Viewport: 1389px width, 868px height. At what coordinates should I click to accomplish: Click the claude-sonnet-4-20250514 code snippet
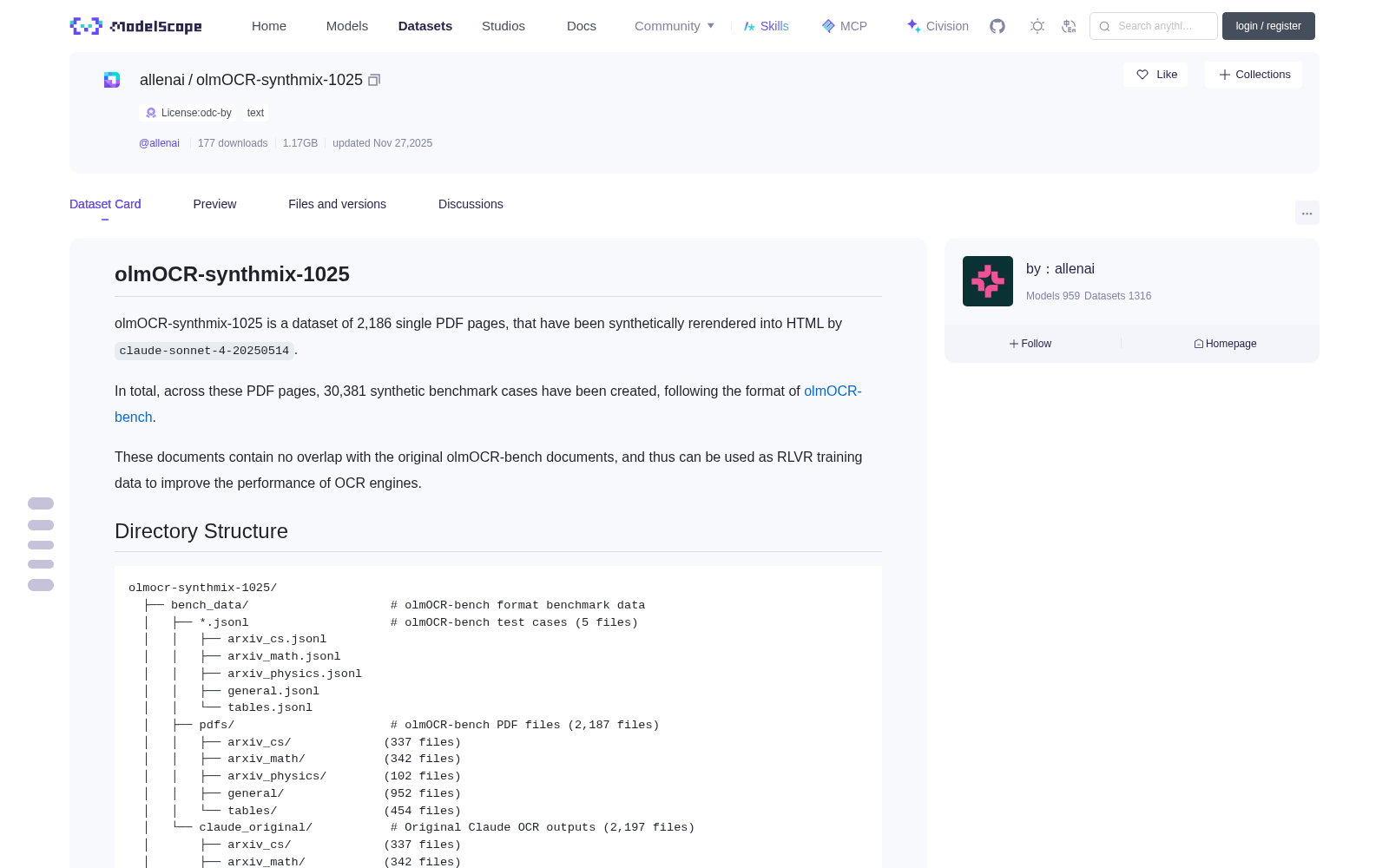(204, 351)
